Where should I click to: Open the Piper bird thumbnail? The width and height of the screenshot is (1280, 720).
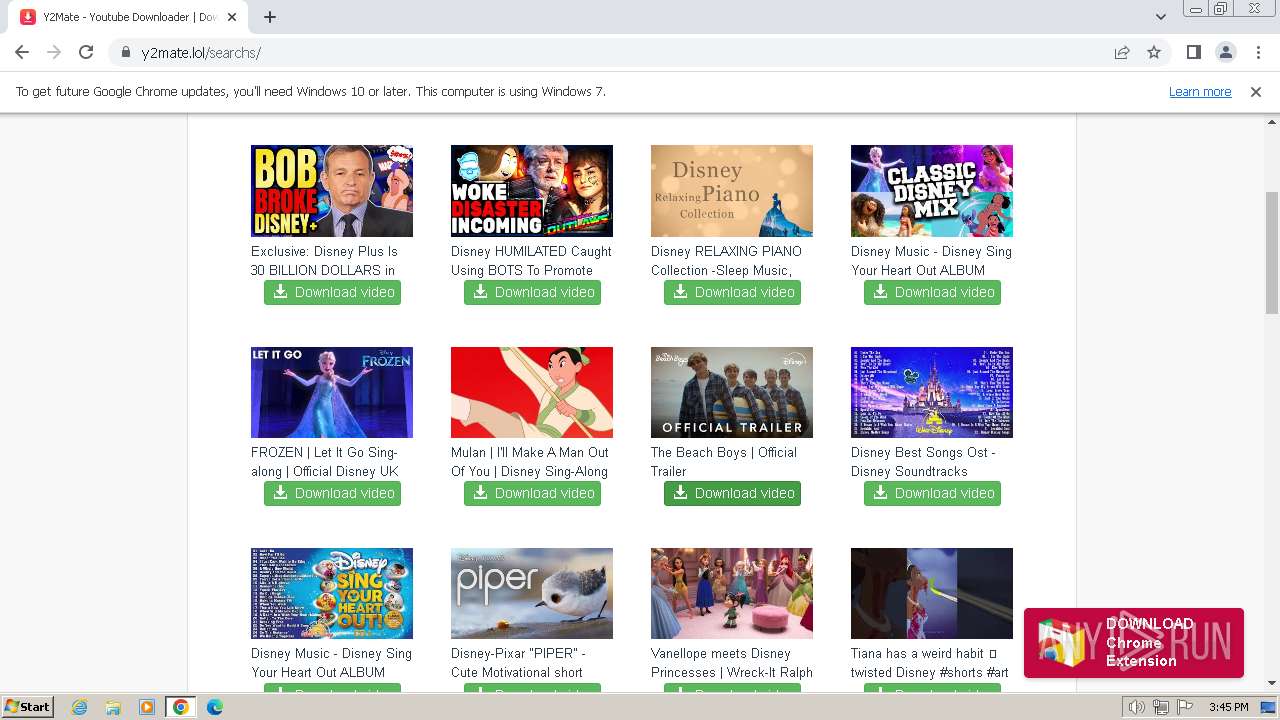(532, 593)
